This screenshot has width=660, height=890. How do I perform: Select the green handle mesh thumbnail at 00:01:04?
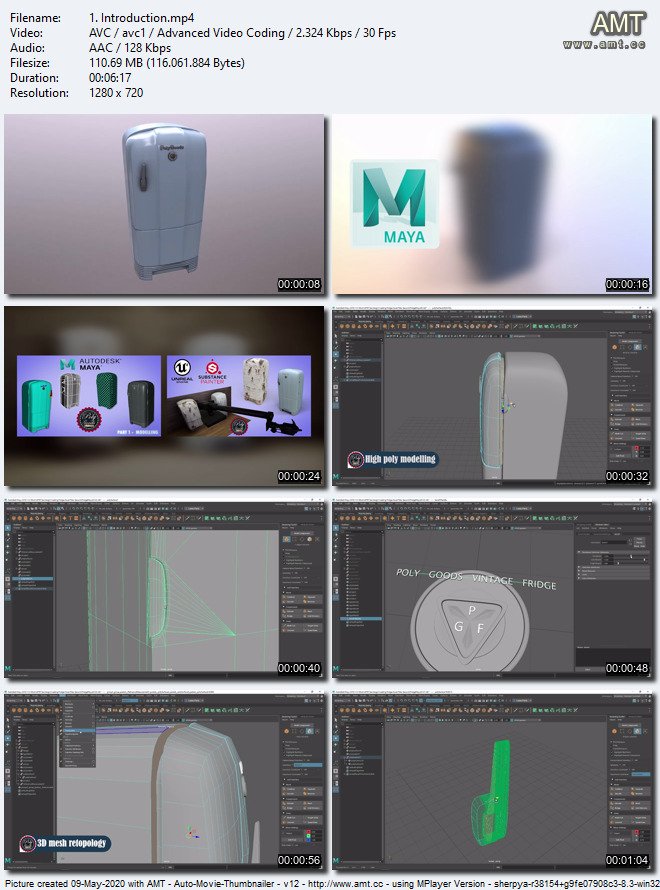coord(492,780)
